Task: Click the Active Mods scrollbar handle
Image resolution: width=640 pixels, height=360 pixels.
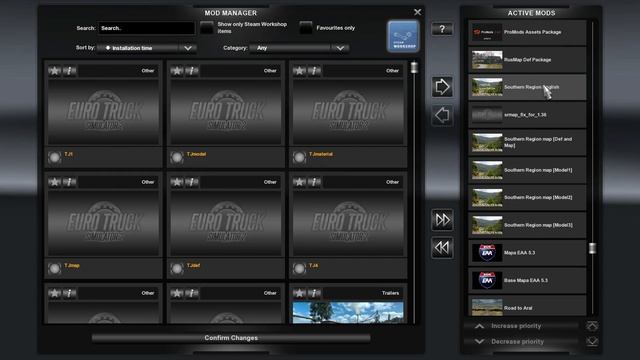Action: click(592, 248)
